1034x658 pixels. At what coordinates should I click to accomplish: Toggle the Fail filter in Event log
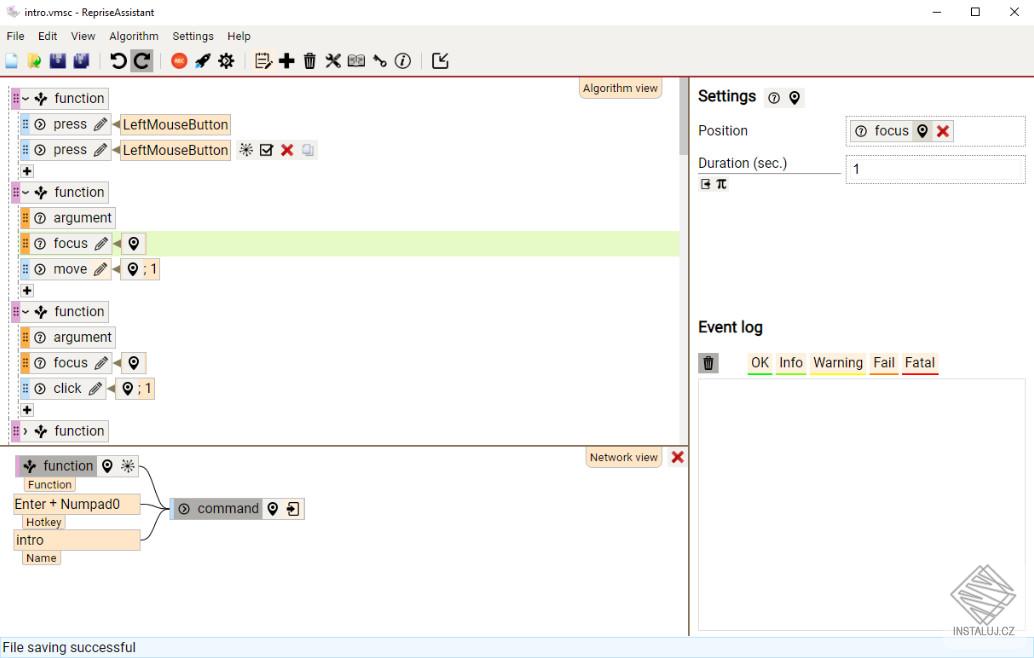[x=884, y=363]
